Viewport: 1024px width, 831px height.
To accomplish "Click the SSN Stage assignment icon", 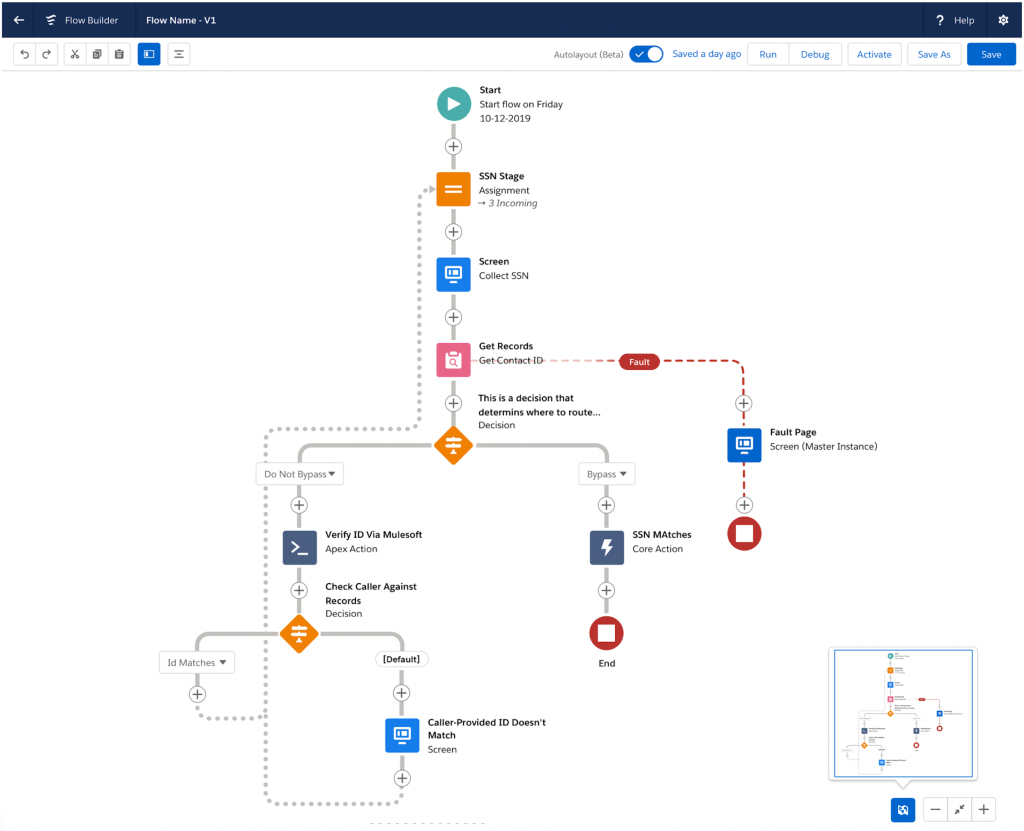I will point(453,189).
